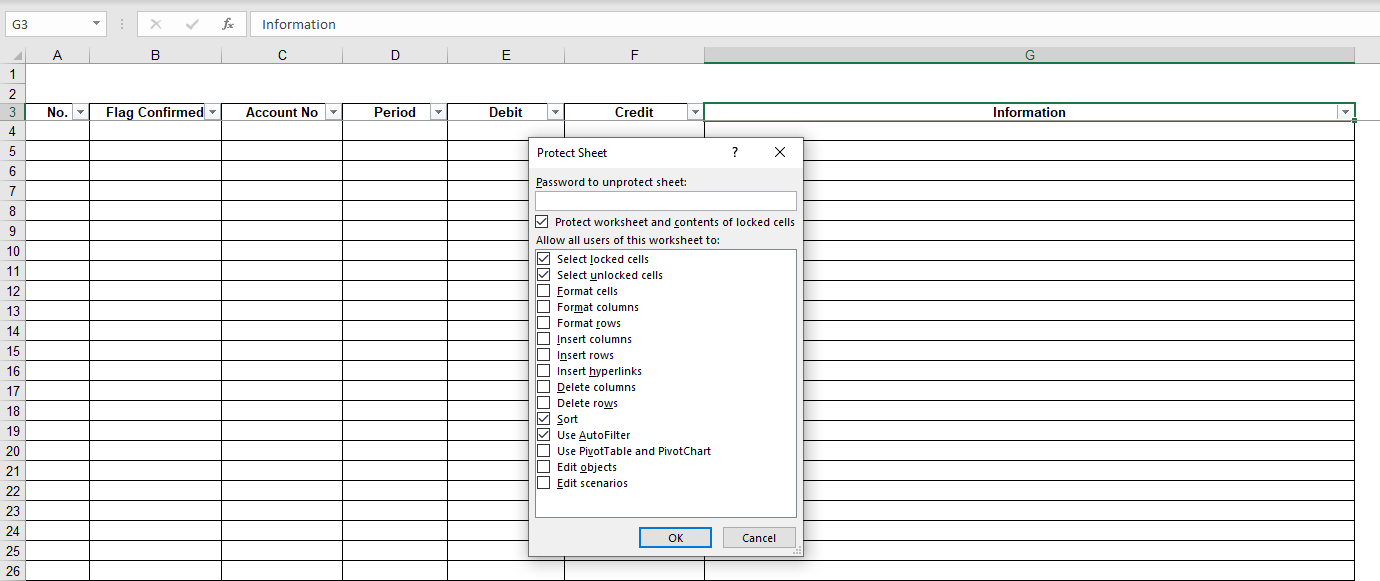
Task: Dismiss the dialog with Cancel
Action: pyautogui.click(x=759, y=537)
